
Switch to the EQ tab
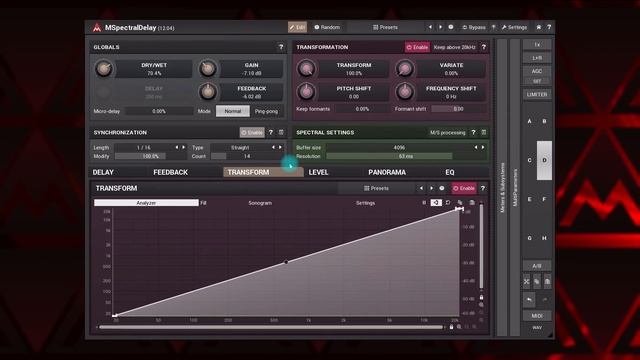click(450, 172)
